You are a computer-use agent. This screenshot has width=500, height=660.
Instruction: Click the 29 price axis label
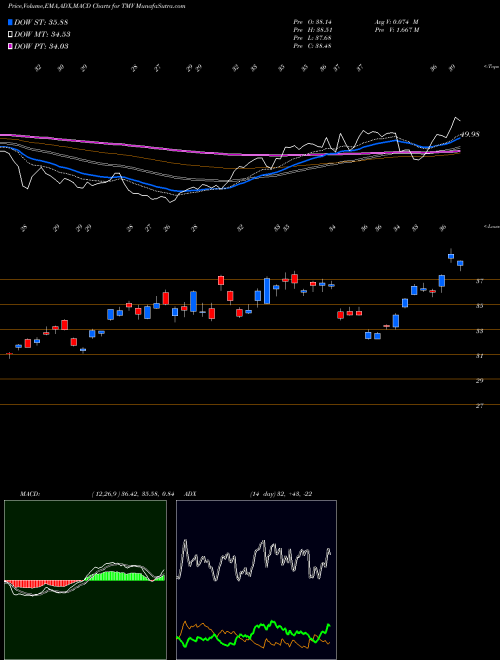point(479,381)
